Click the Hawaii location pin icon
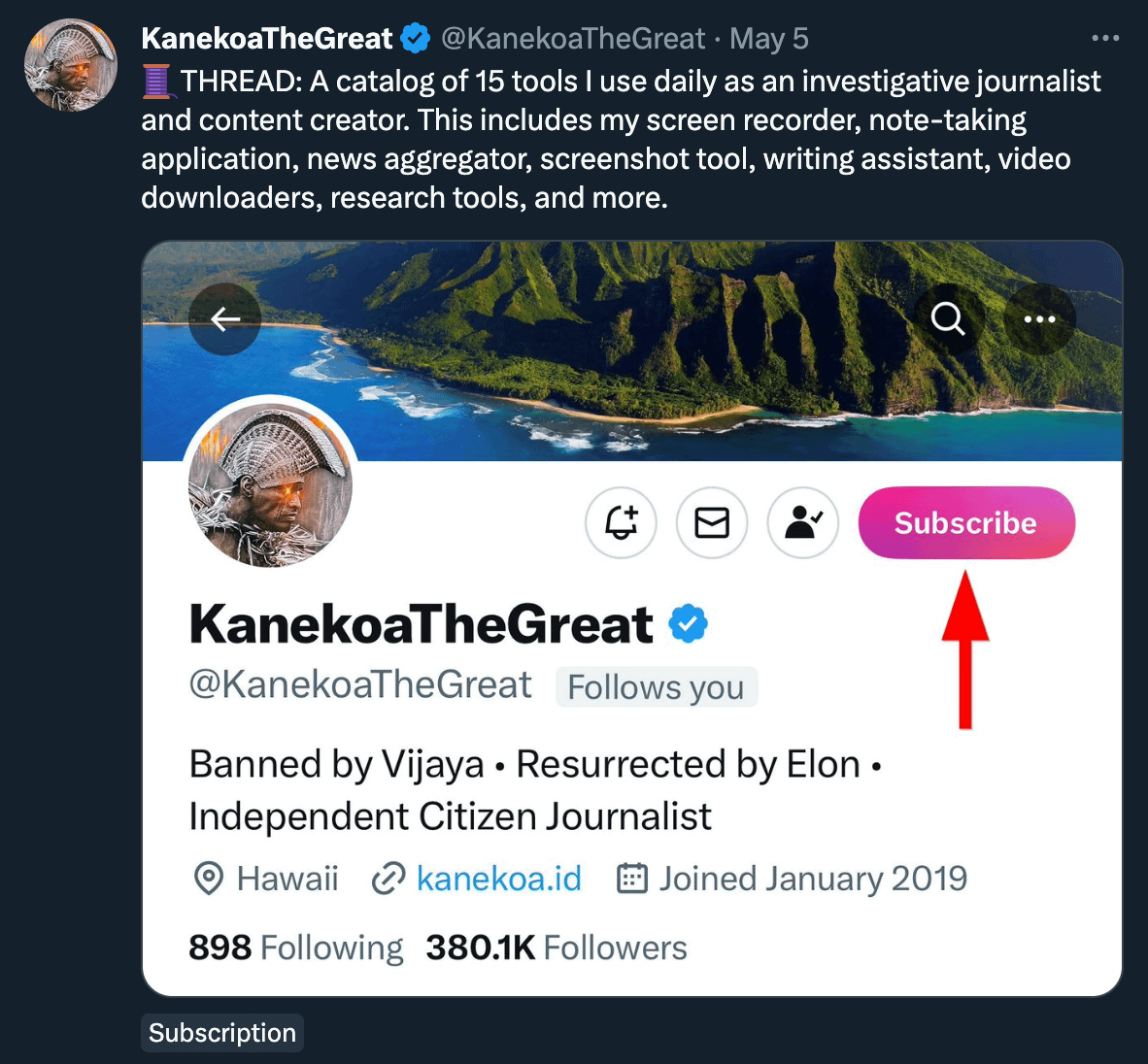The width and height of the screenshot is (1148, 1064). pos(209,880)
